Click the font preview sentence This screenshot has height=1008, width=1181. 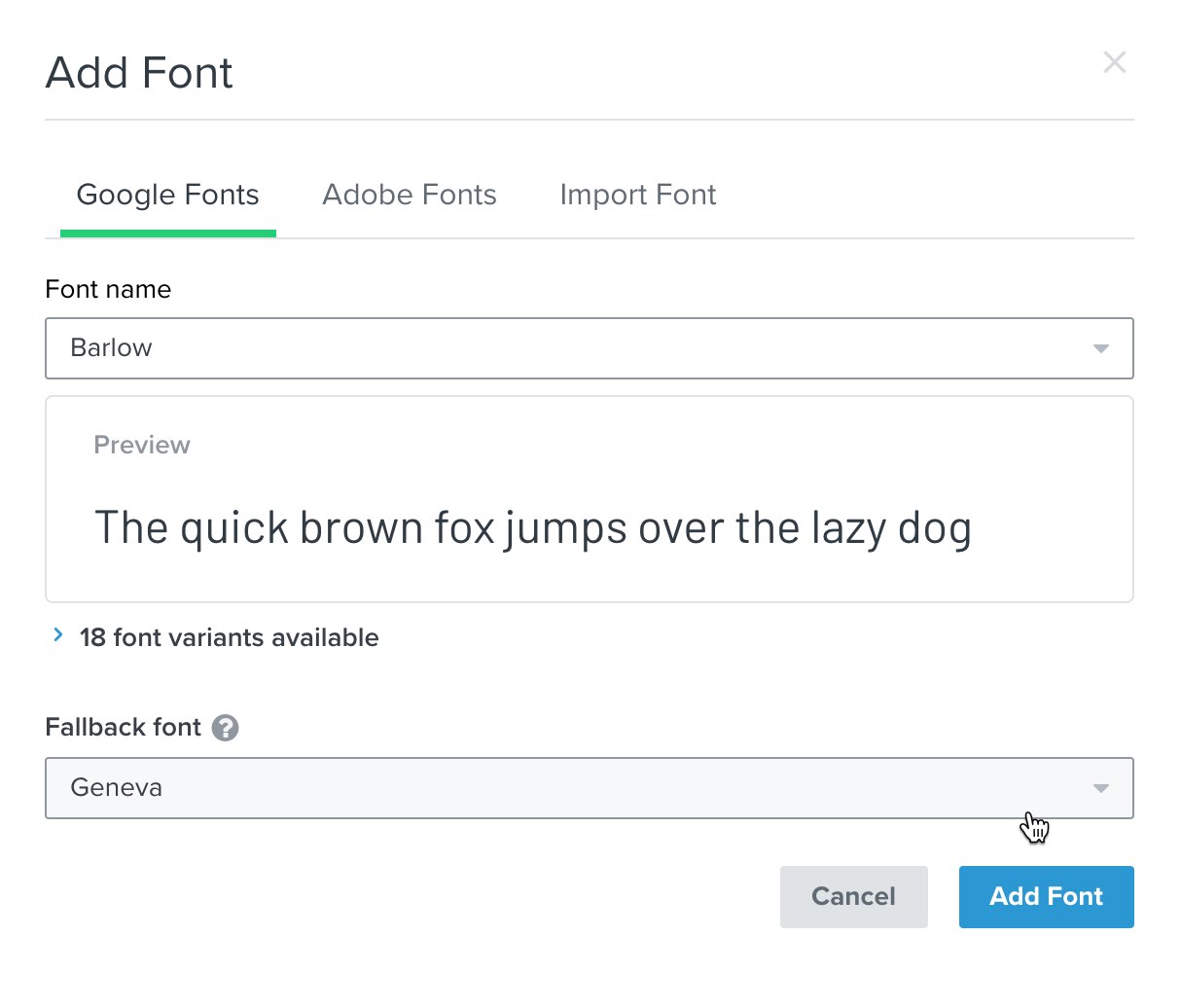click(532, 527)
